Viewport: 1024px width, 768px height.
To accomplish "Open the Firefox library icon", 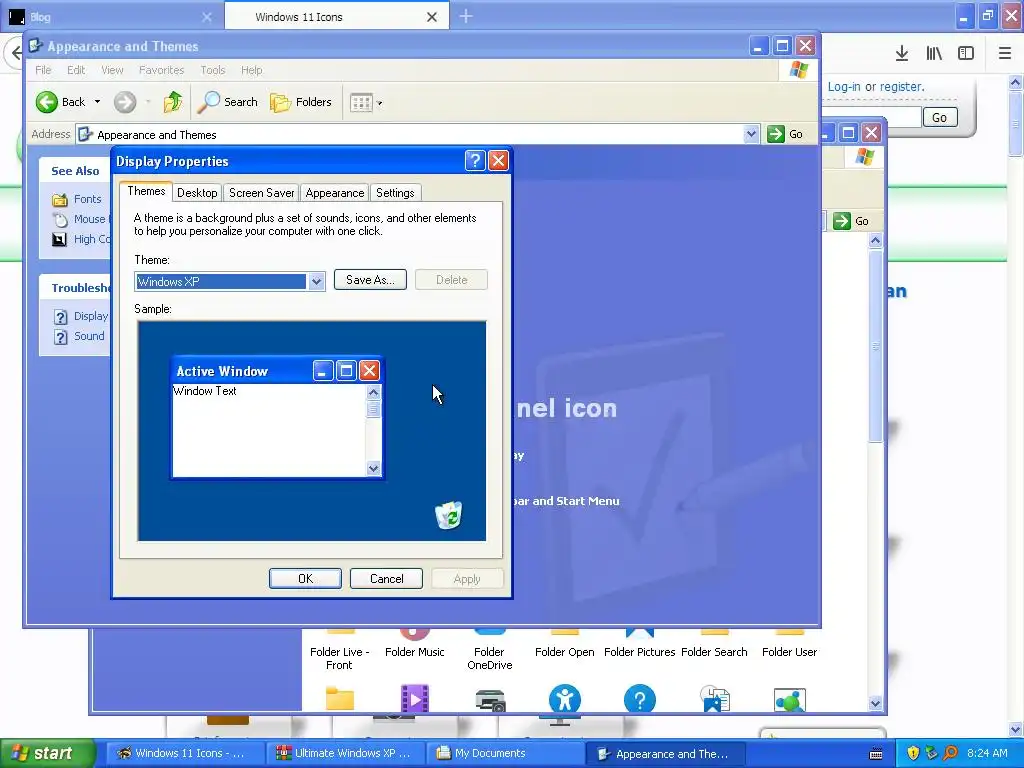I will point(934,54).
